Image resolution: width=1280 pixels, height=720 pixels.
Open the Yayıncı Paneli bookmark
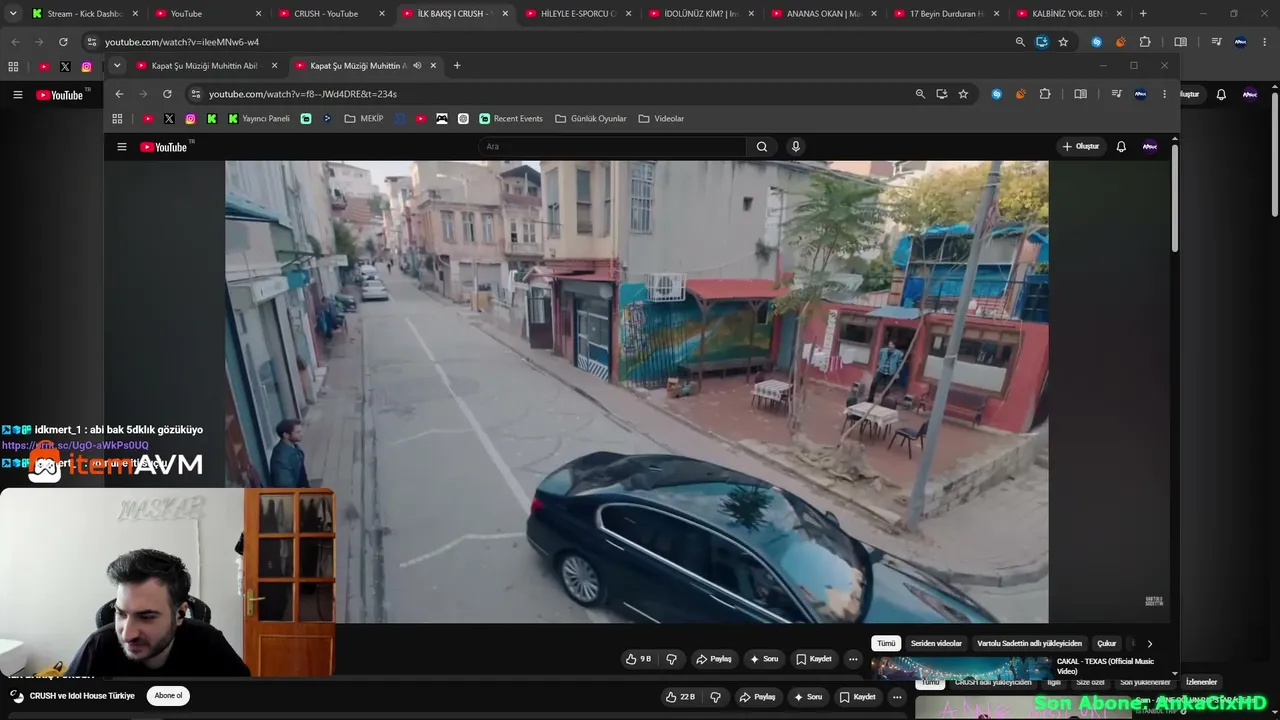(259, 119)
